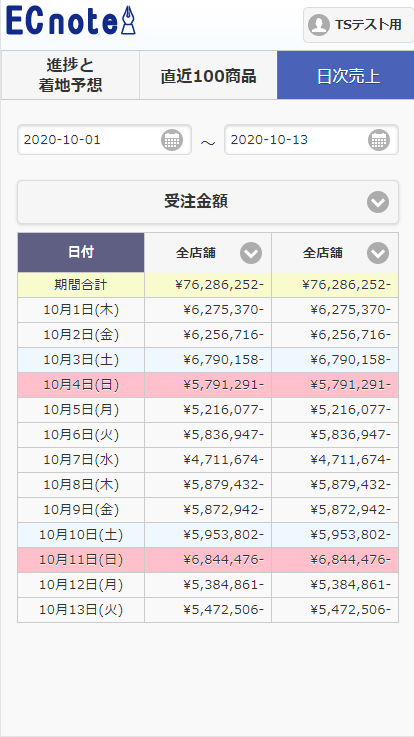Viewport: 414px width, 737px height.
Task: Click the 日付 column header
Action: coord(81,252)
